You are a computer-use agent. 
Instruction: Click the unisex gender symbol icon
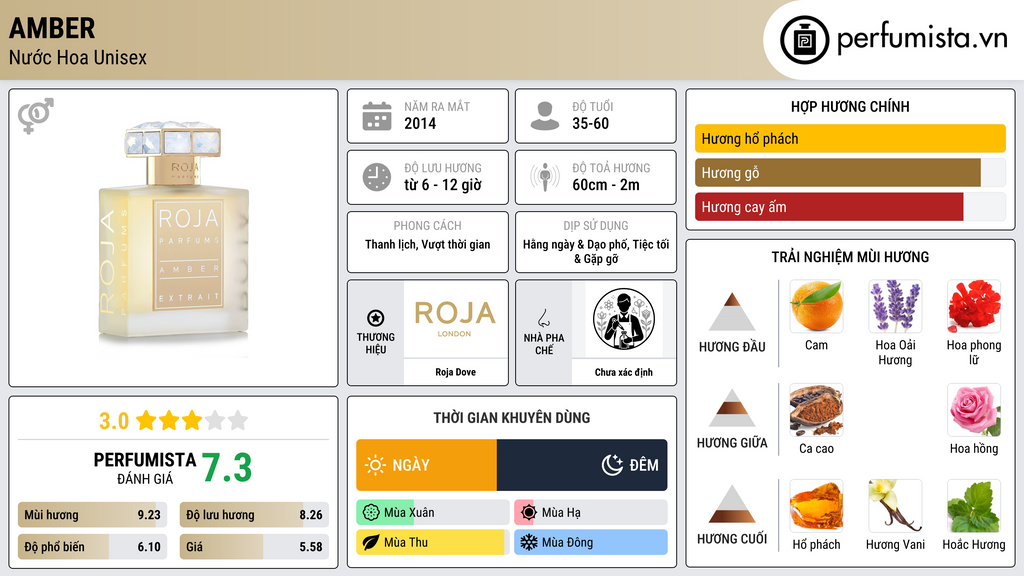click(x=36, y=116)
